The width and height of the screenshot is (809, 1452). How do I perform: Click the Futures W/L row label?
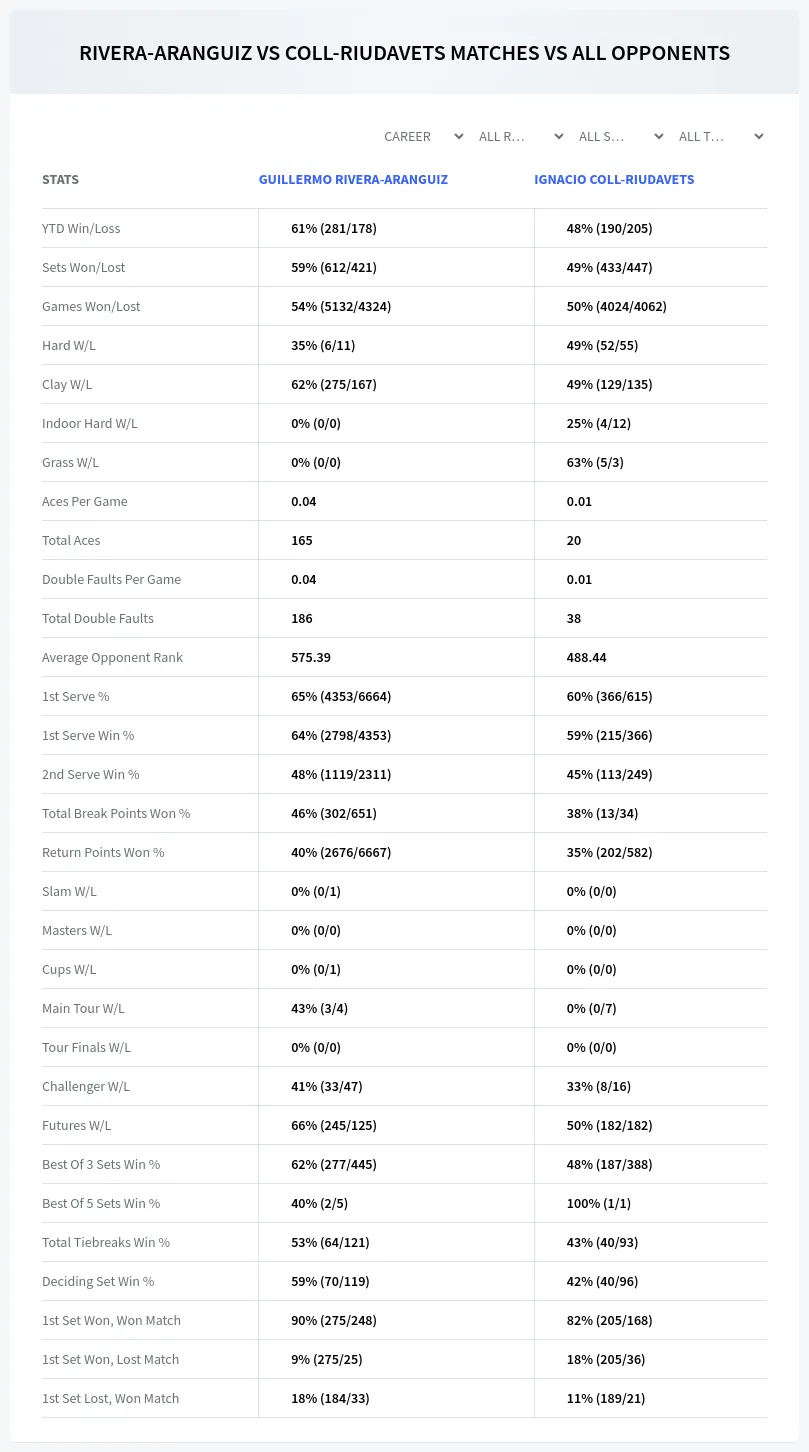(77, 1125)
